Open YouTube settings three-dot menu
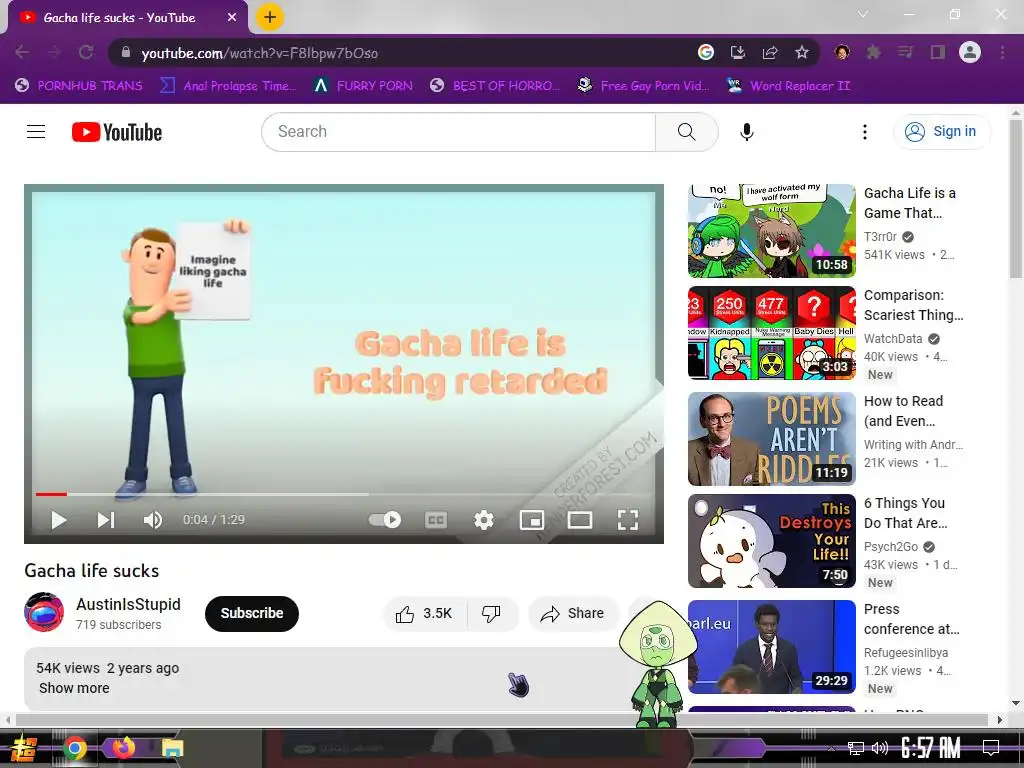 [865, 132]
